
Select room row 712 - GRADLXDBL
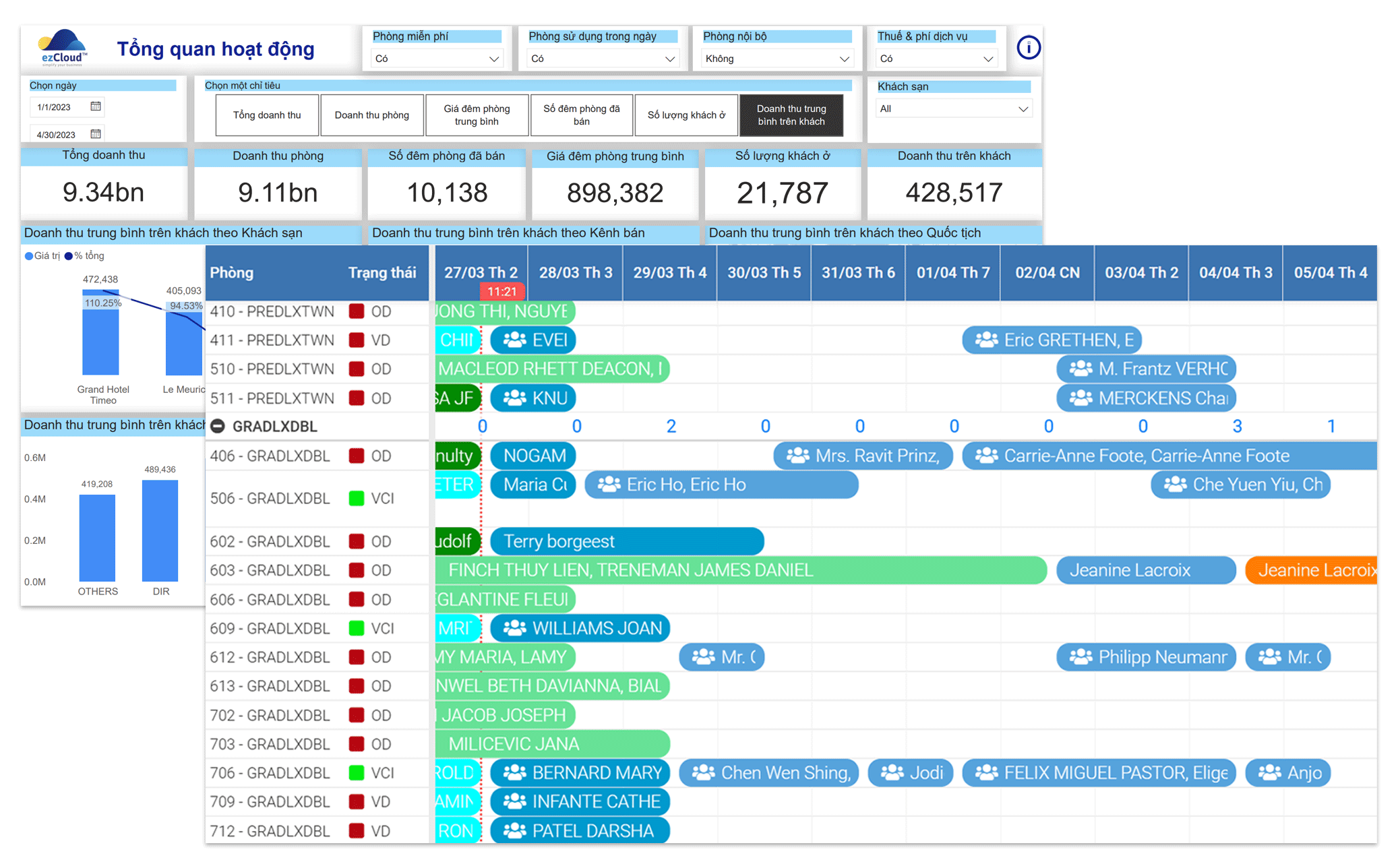pyautogui.click(x=317, y=831)
